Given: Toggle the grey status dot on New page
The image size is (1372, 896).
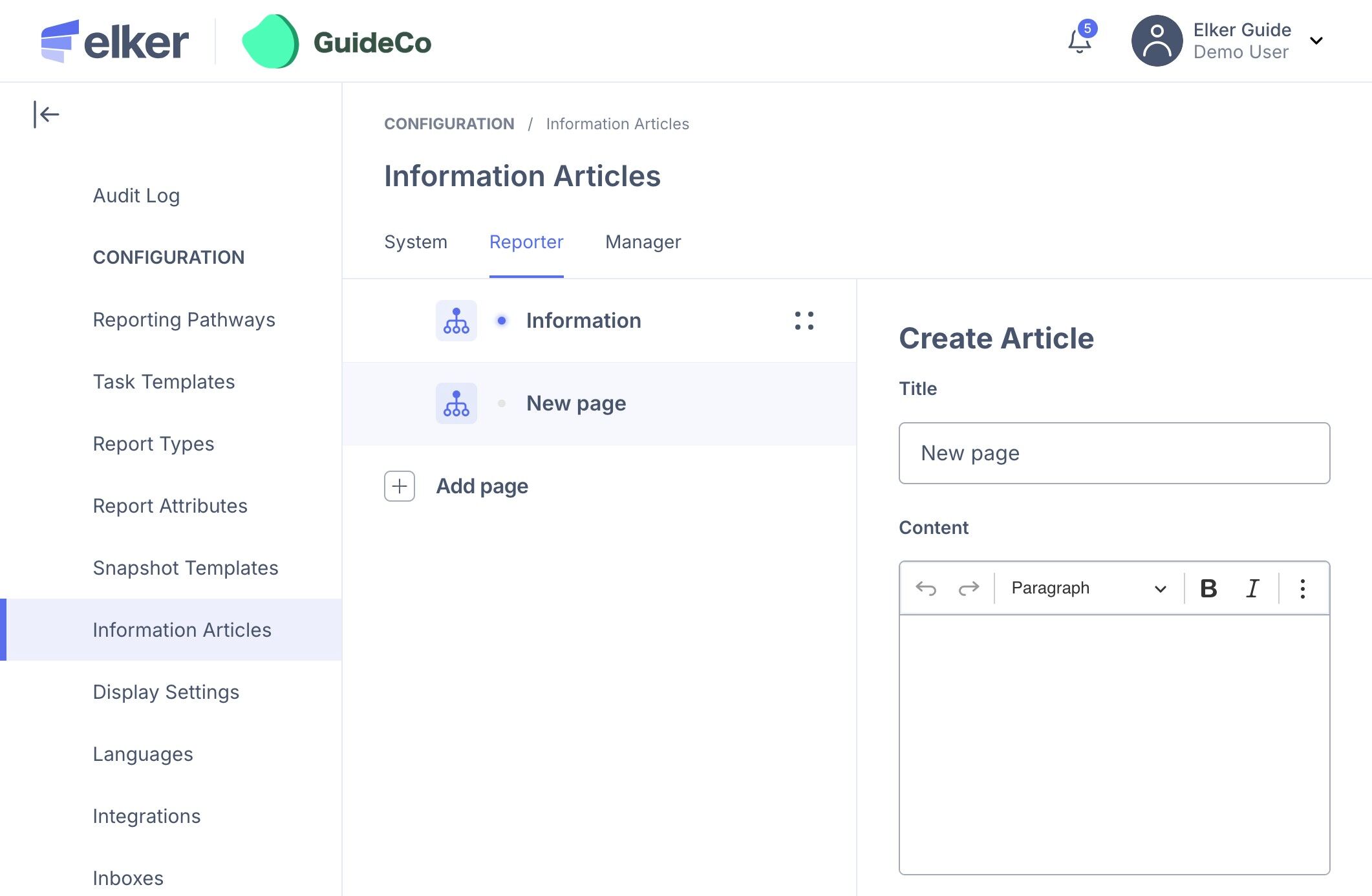Looking at the screenshot, I should (502, 403).
